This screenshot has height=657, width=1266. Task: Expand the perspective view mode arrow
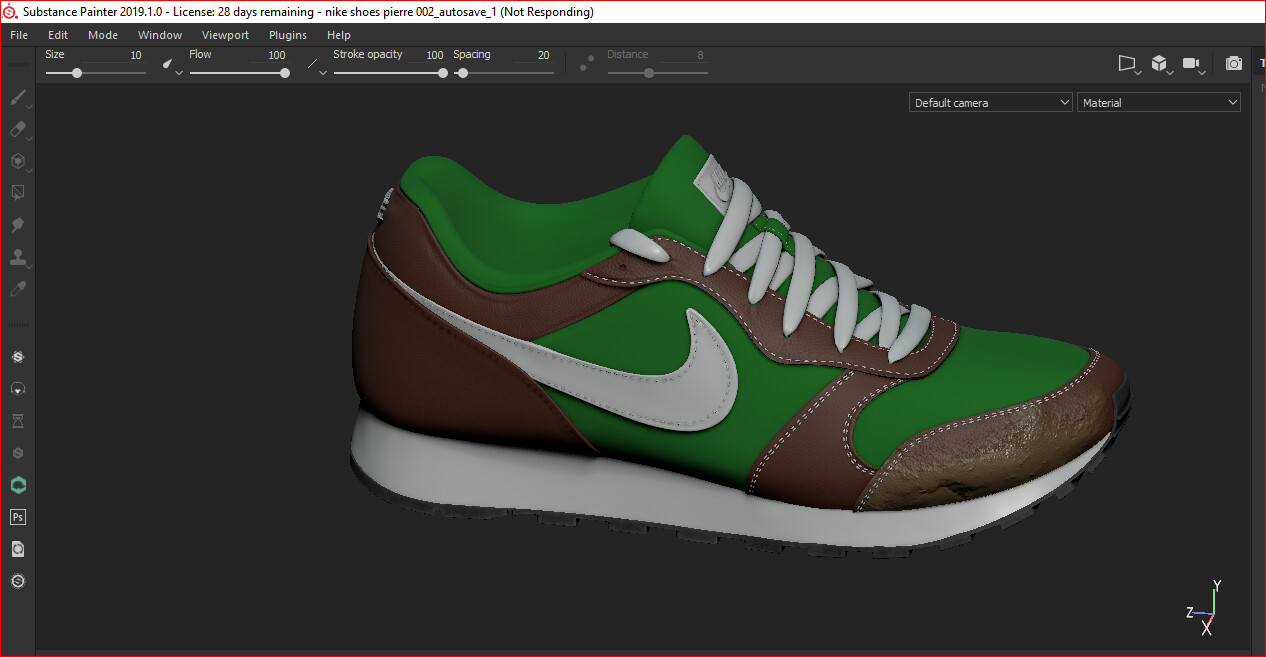(x=1138, y=72)
